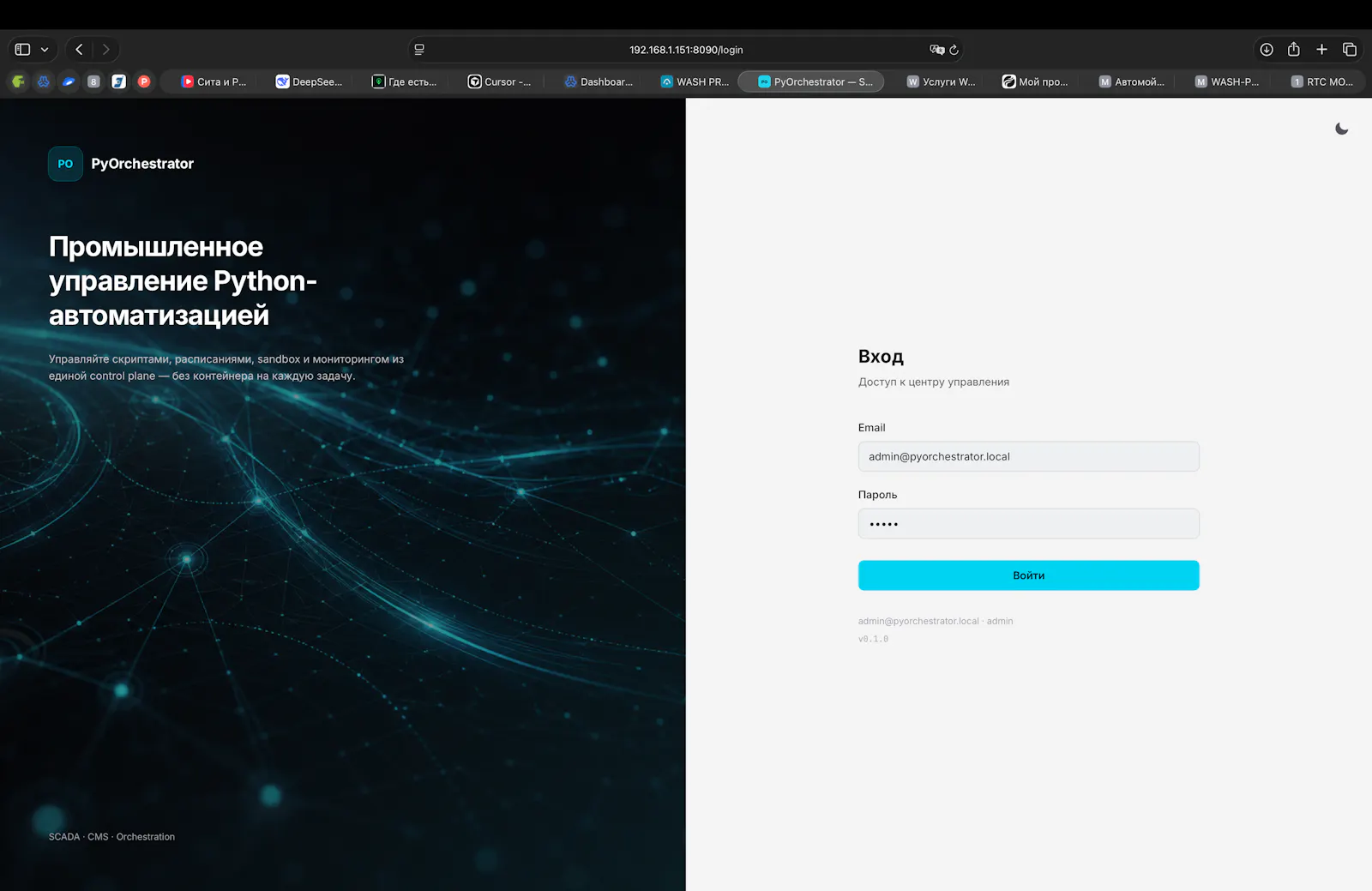Screen dimensions: 1372x891
Task: Switch to the 'Автомой...' tab
Action: tap(1132, 81)
